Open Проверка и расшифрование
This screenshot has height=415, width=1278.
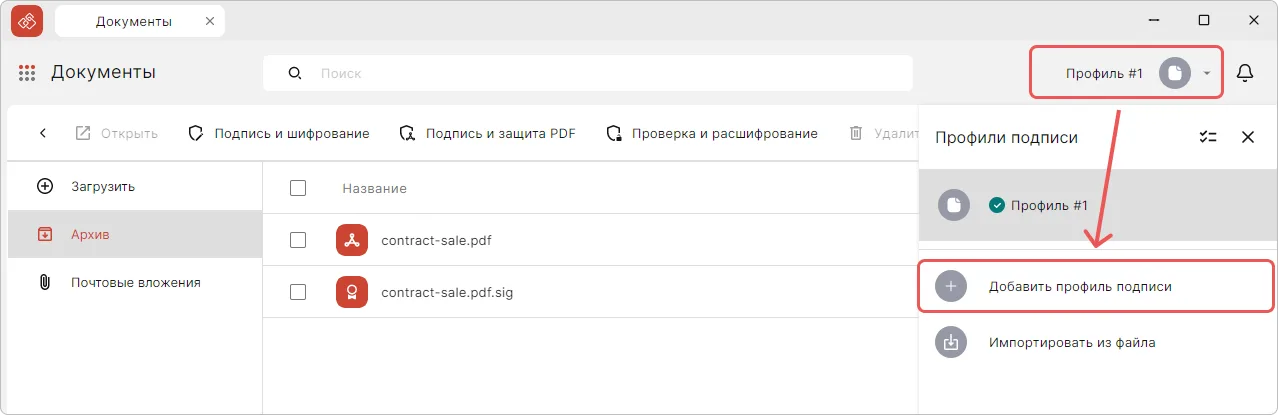[712, 133]
